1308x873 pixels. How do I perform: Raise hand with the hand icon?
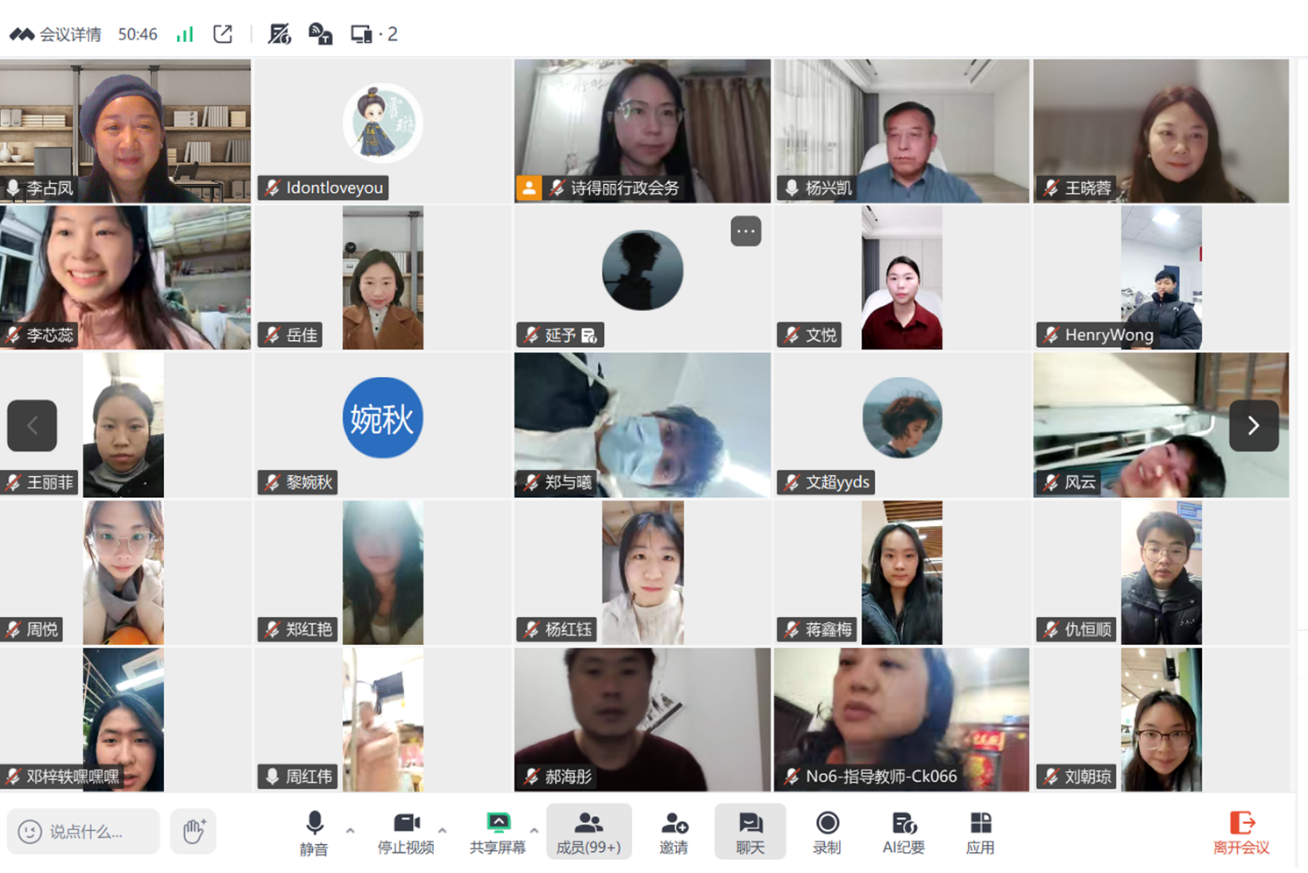click(x=193, y=831)
